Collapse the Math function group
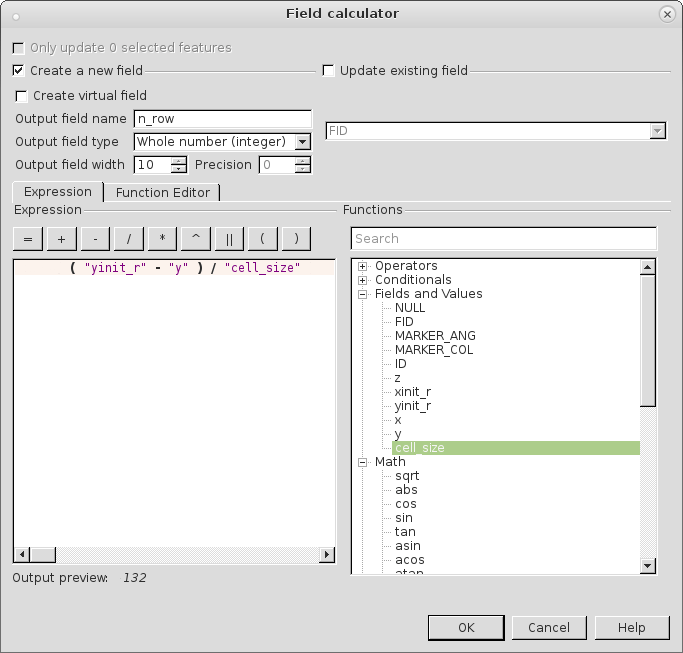The width and height of the screenshot is (683, 653). 362,462
